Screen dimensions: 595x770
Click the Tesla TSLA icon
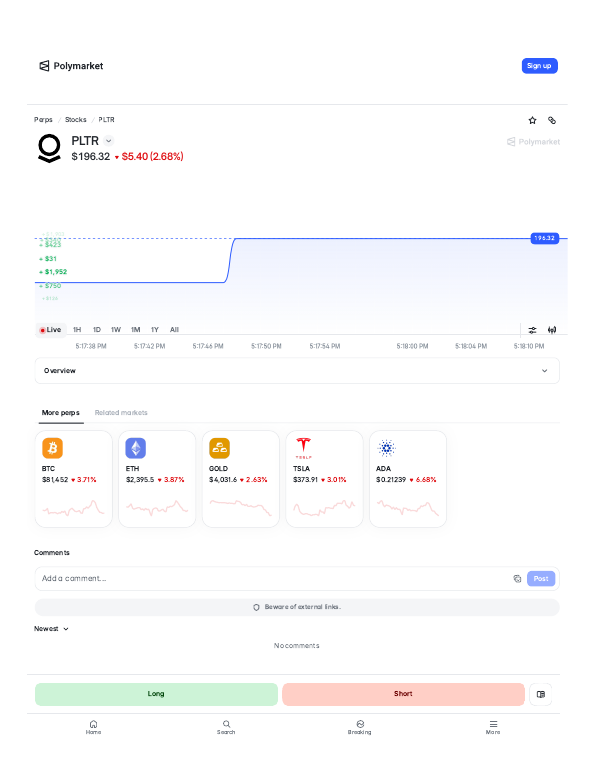coord(303,448)
